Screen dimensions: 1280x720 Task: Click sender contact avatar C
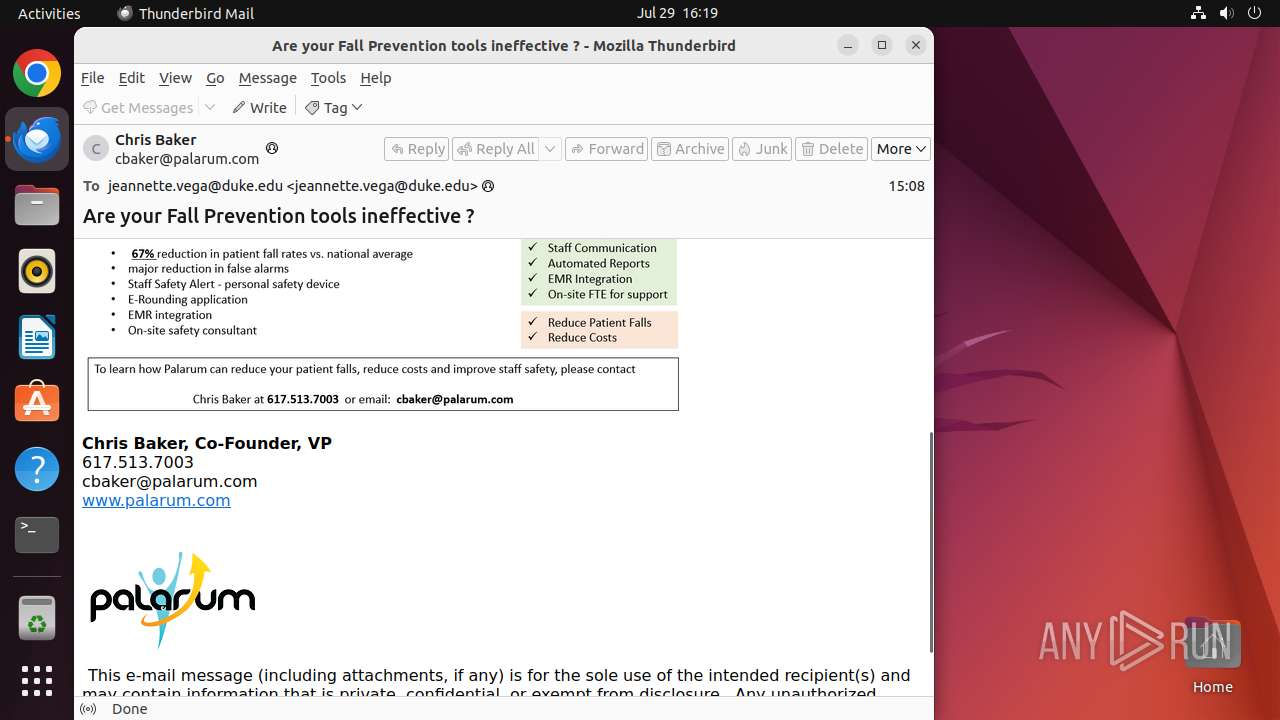click(x=96, y=149)
